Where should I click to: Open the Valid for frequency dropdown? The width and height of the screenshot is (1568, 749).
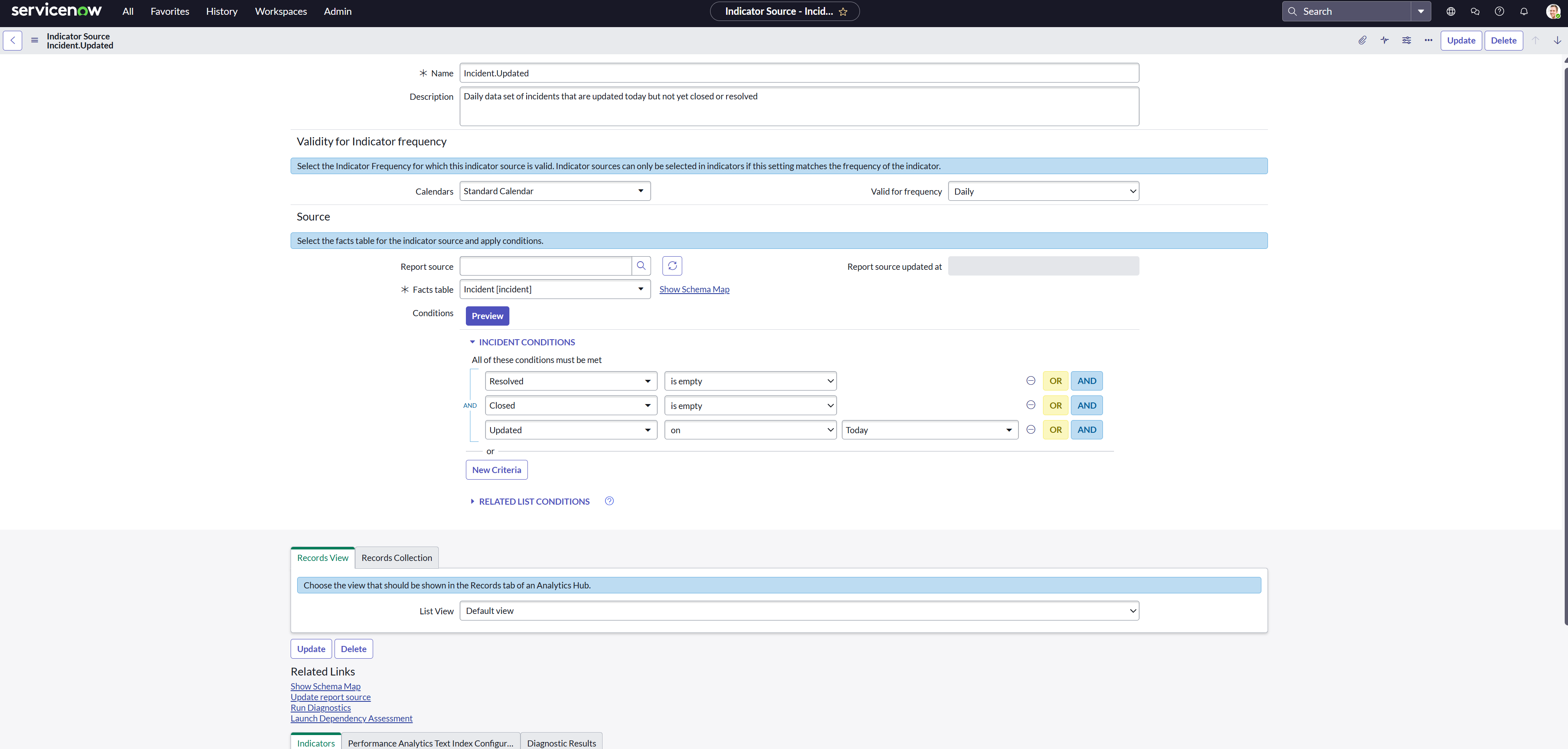tap(1043, 191)
